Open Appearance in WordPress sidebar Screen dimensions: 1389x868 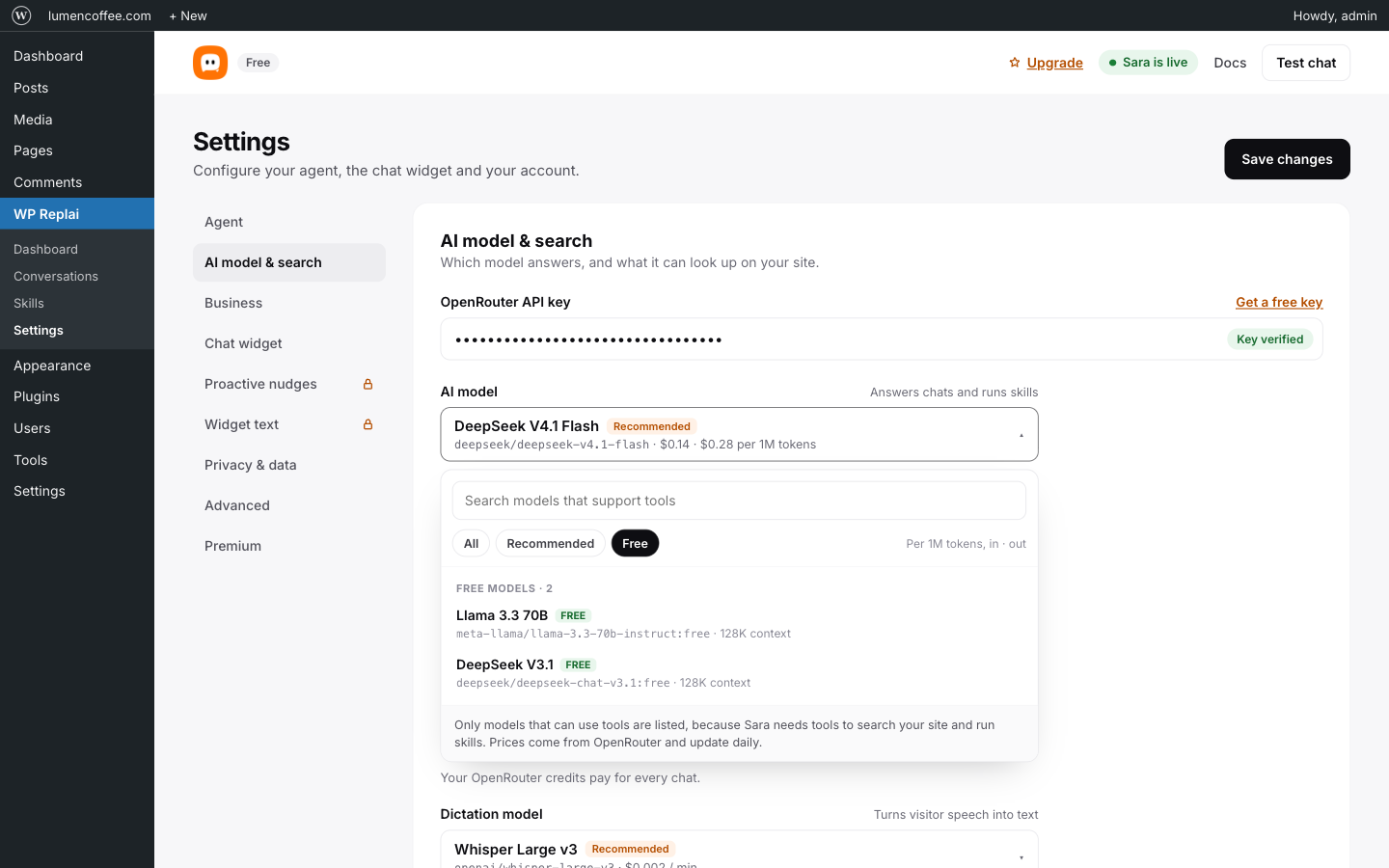coord(77,366)
